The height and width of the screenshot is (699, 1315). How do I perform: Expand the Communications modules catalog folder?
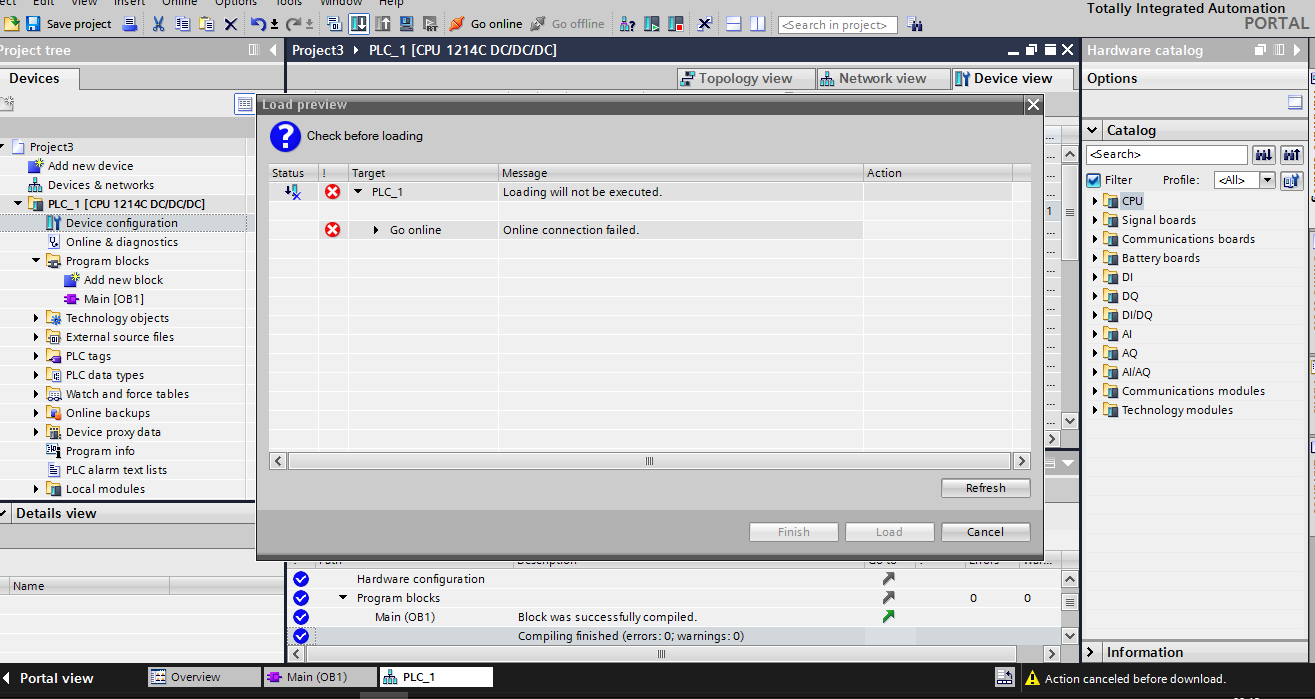pos(1095,391)
